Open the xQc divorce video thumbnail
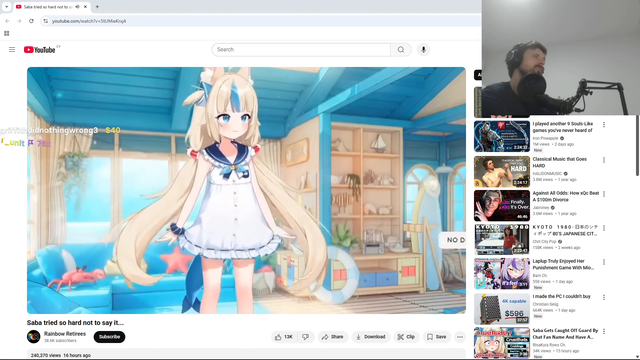Screen dimensions: 640x360 [502, 205]
